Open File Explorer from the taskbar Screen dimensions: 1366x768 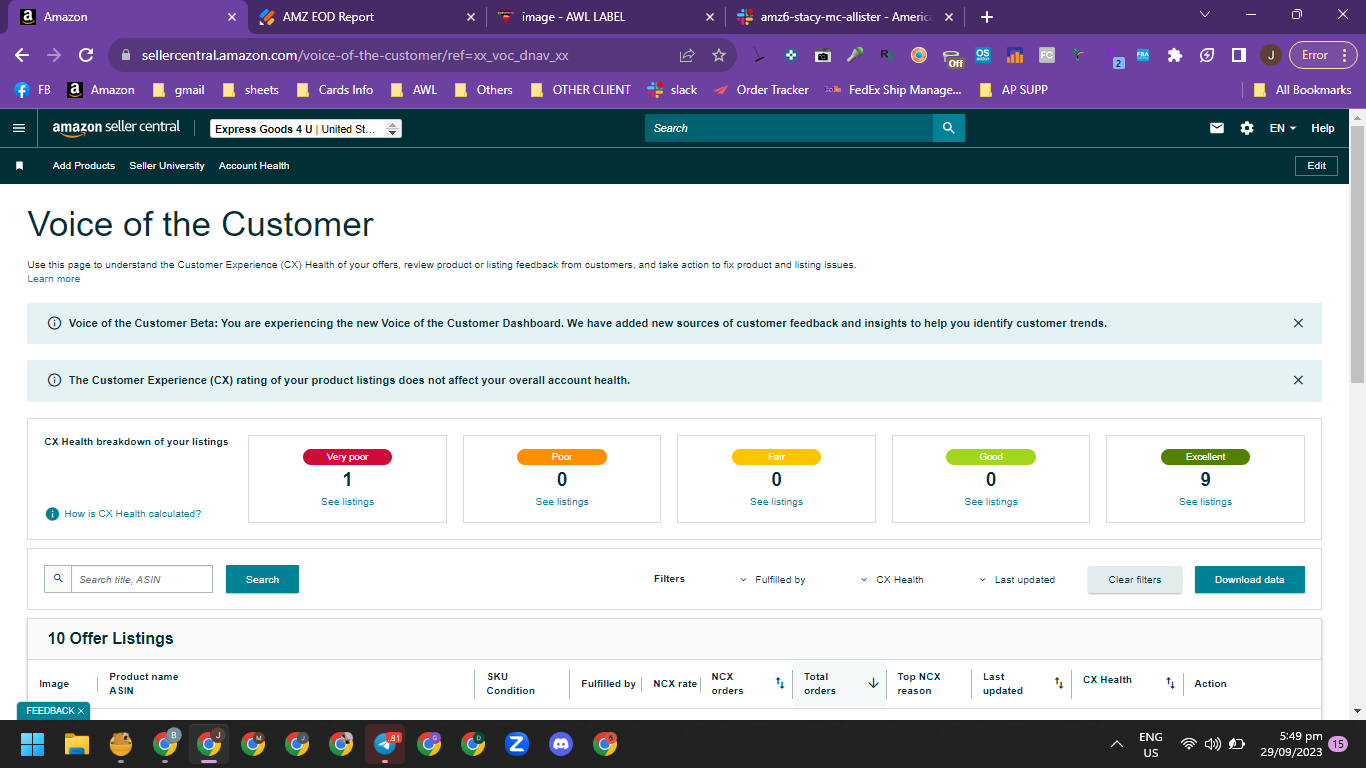(77, 744)
